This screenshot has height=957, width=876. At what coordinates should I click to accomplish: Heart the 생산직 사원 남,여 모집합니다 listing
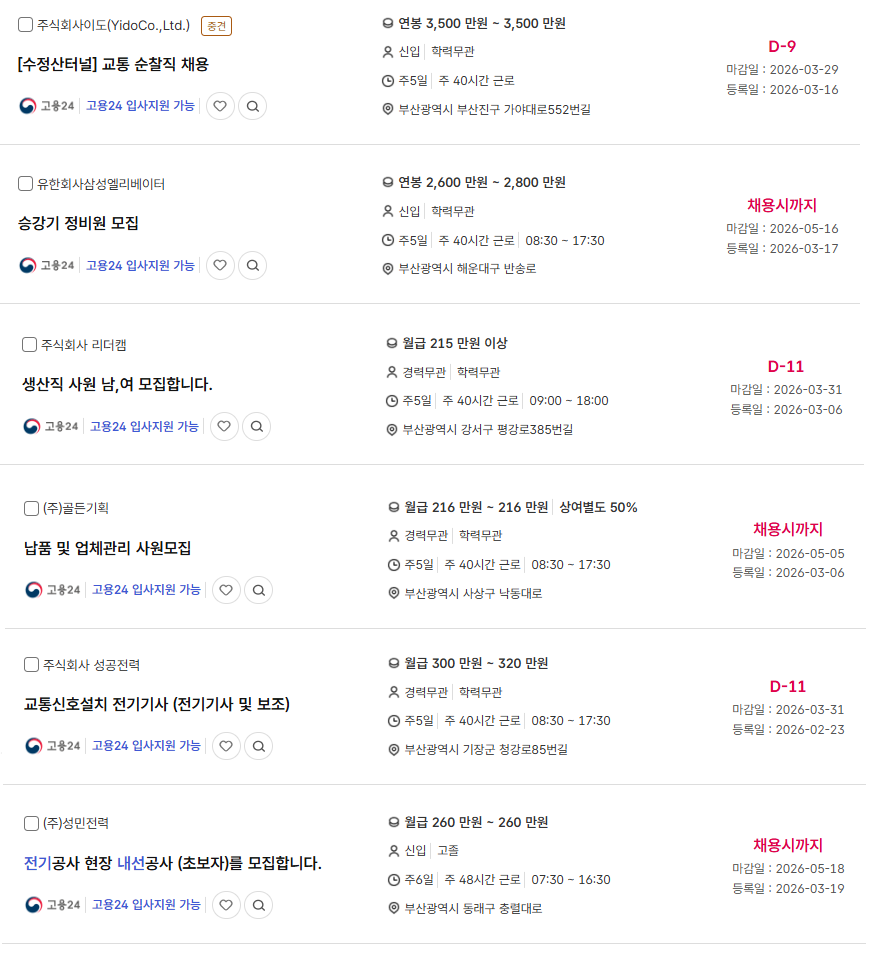[224, 427]
